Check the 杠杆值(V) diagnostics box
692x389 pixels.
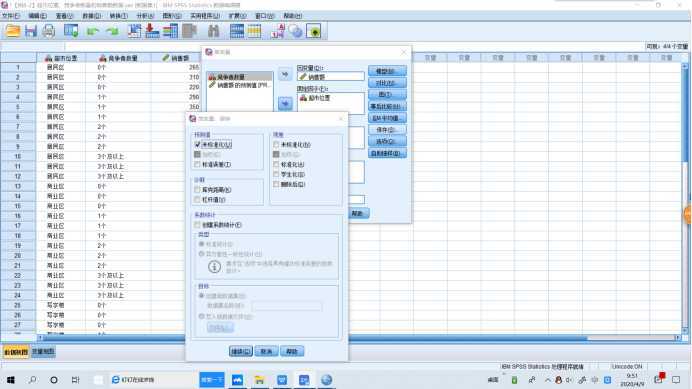(197, 200)
